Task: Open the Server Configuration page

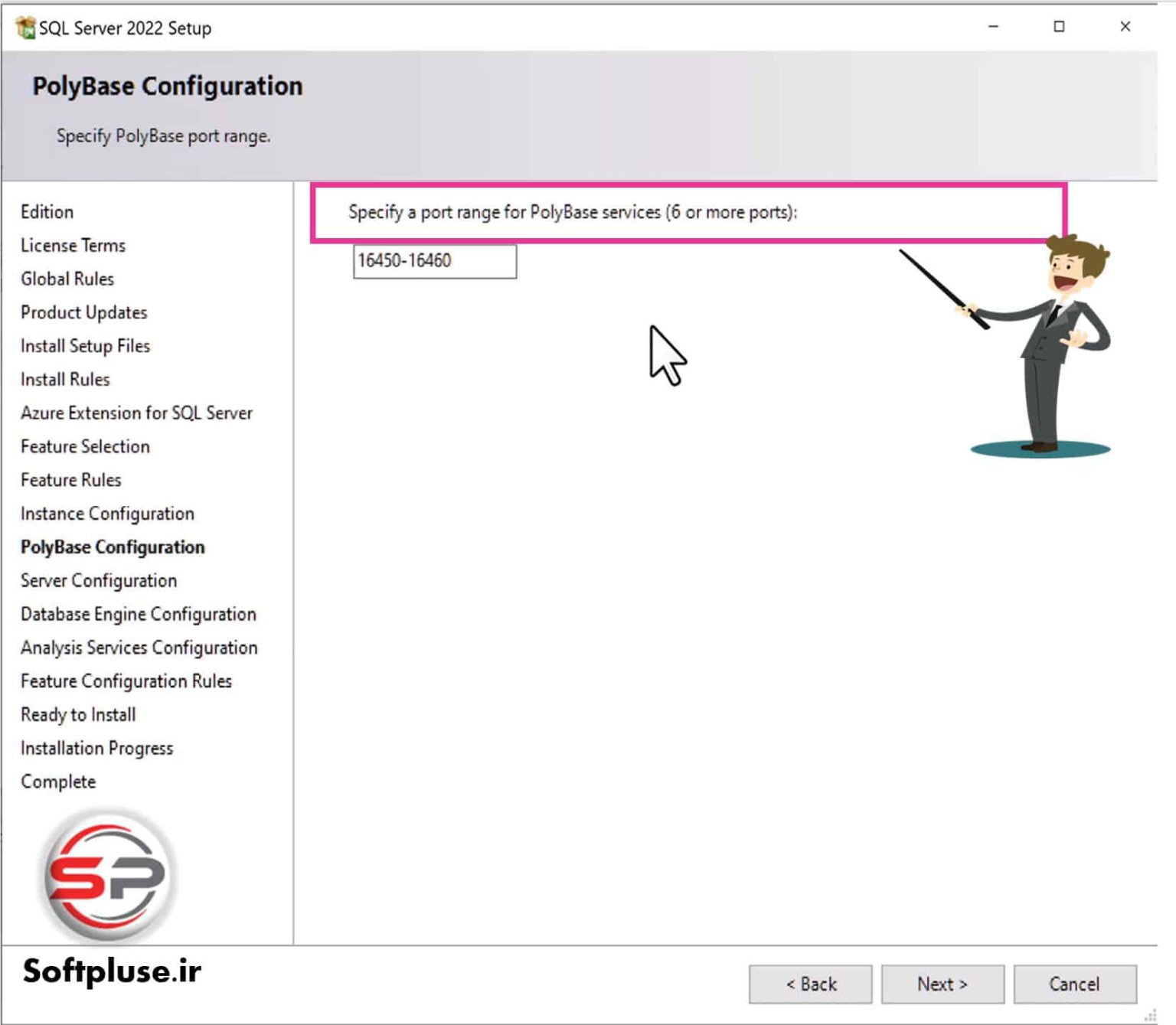Action: (x=98, y=581)
